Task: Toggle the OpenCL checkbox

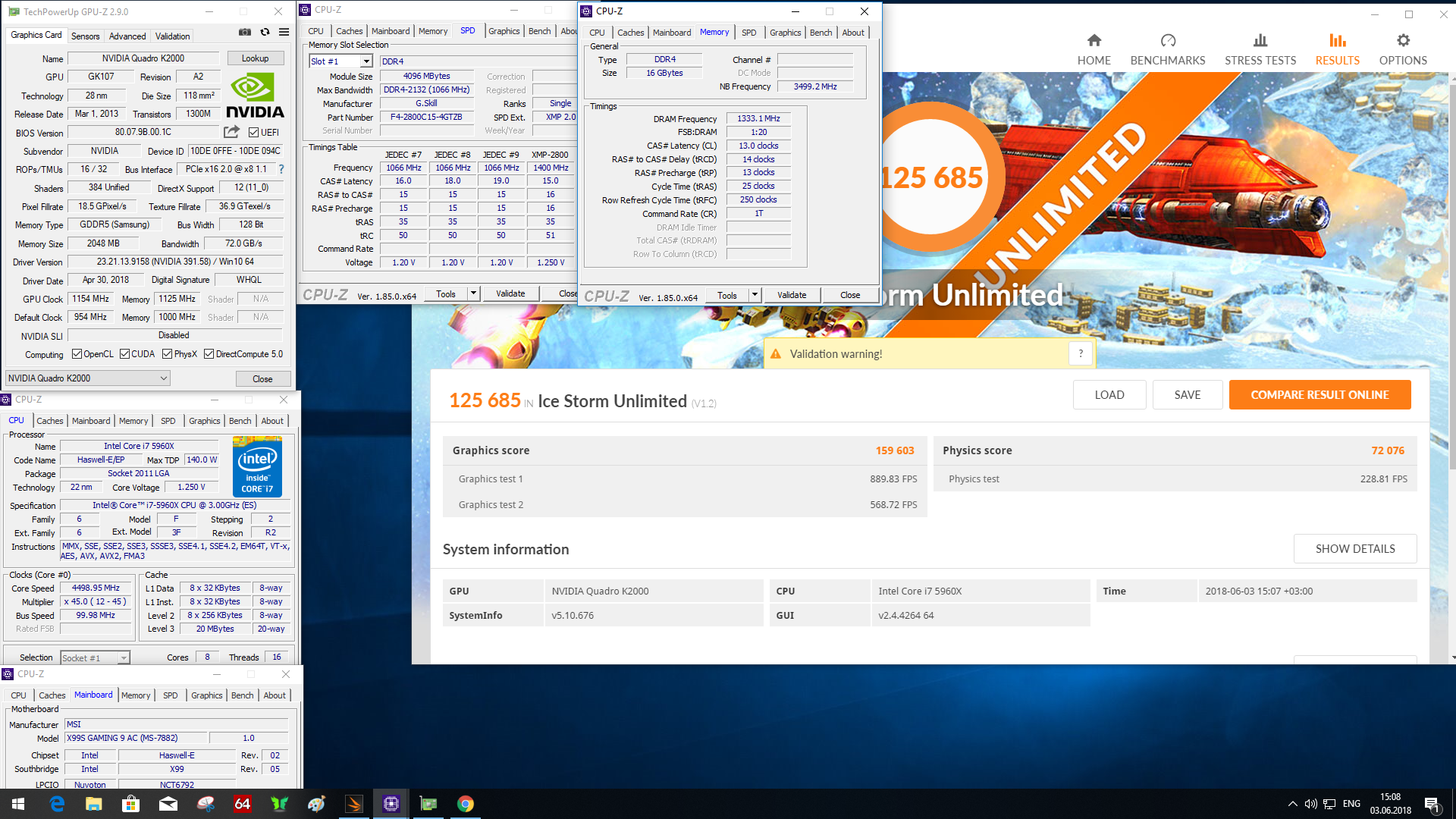Action: coord(77,354)
